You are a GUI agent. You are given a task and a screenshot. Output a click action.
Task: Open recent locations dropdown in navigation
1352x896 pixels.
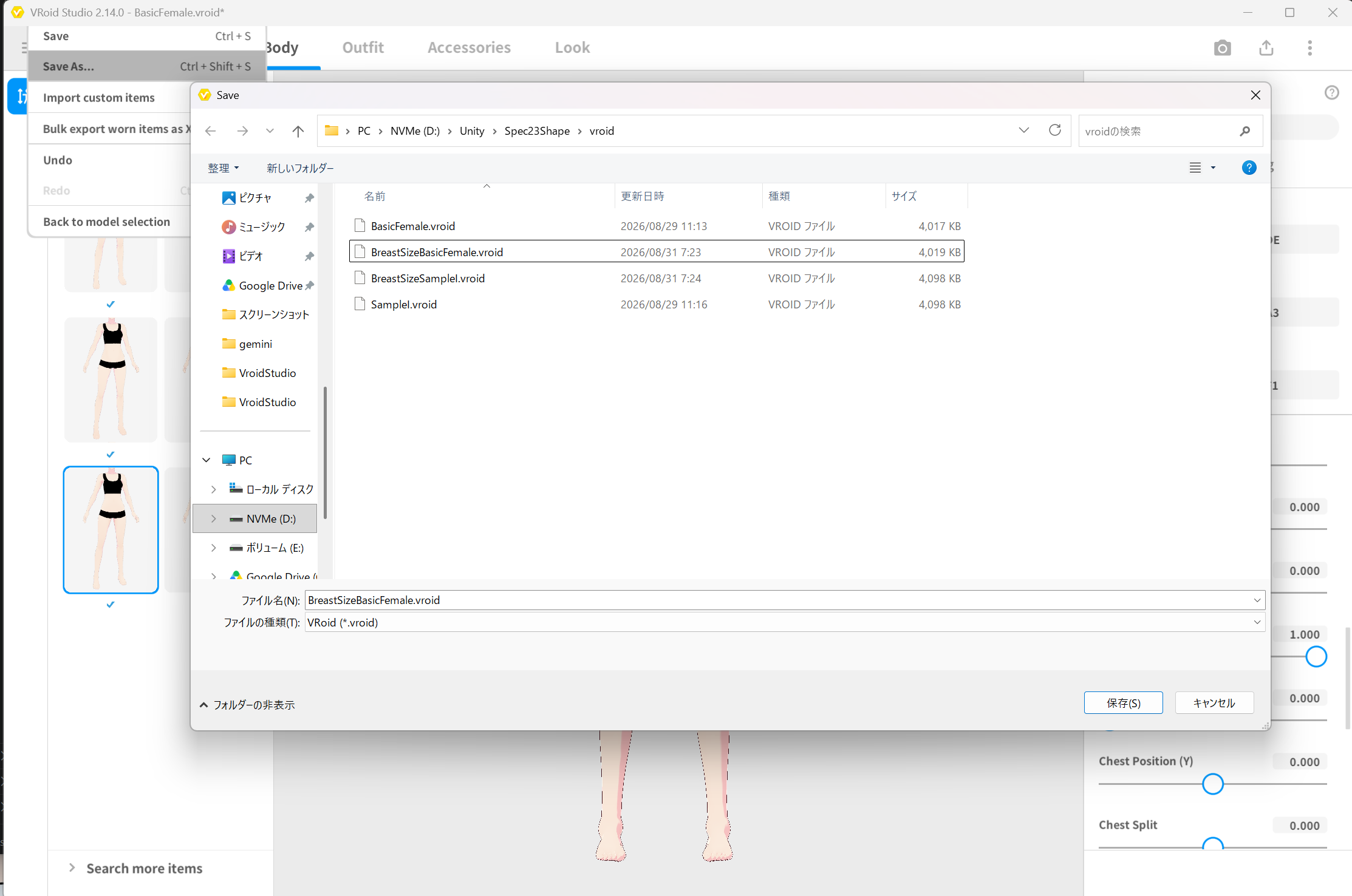(270, 131)
